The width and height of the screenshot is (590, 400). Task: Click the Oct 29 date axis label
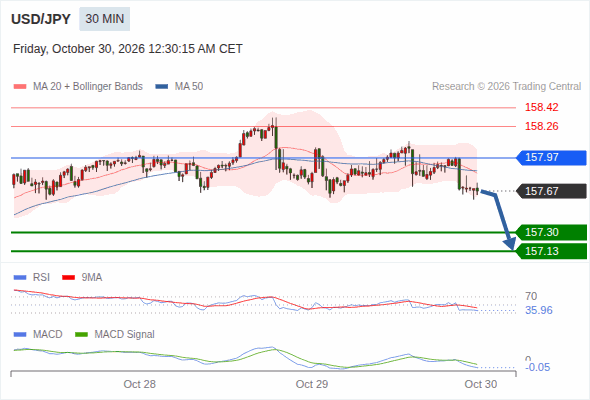click(x=312, y=384)
